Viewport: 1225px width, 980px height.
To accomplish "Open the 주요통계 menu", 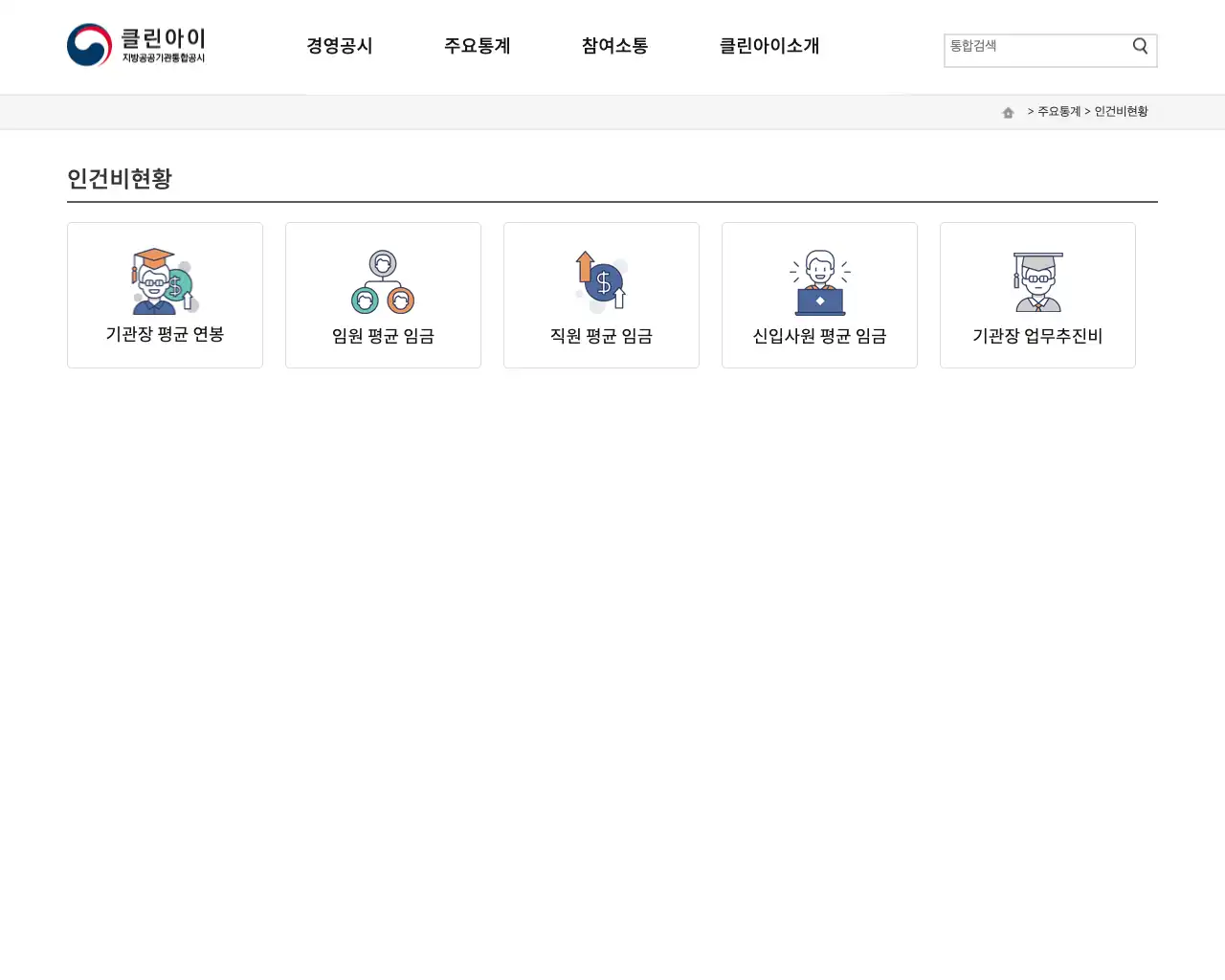I will tap(478, 46).
